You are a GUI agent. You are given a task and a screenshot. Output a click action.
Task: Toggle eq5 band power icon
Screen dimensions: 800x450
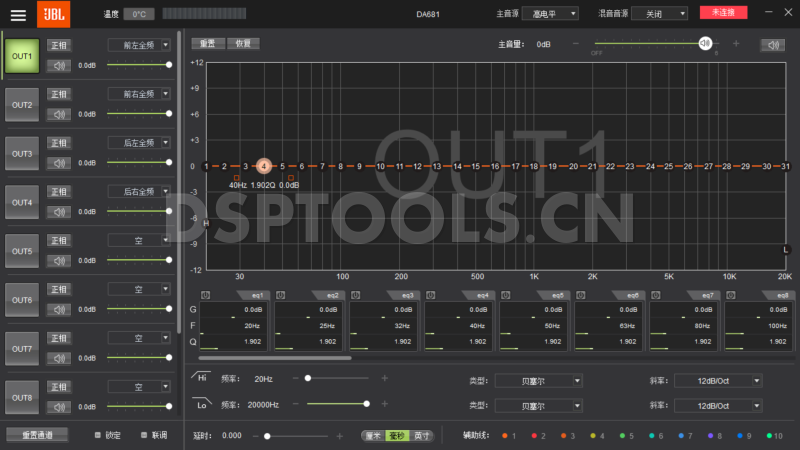[x=506, y=295]
